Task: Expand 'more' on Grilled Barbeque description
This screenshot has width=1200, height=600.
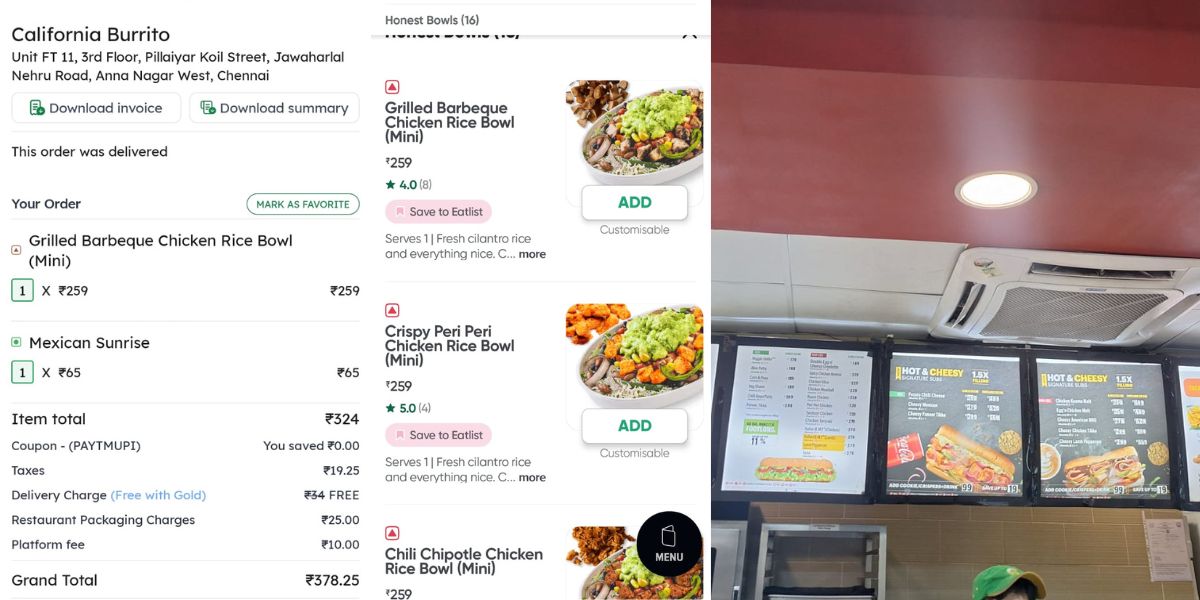Action: 532,254
